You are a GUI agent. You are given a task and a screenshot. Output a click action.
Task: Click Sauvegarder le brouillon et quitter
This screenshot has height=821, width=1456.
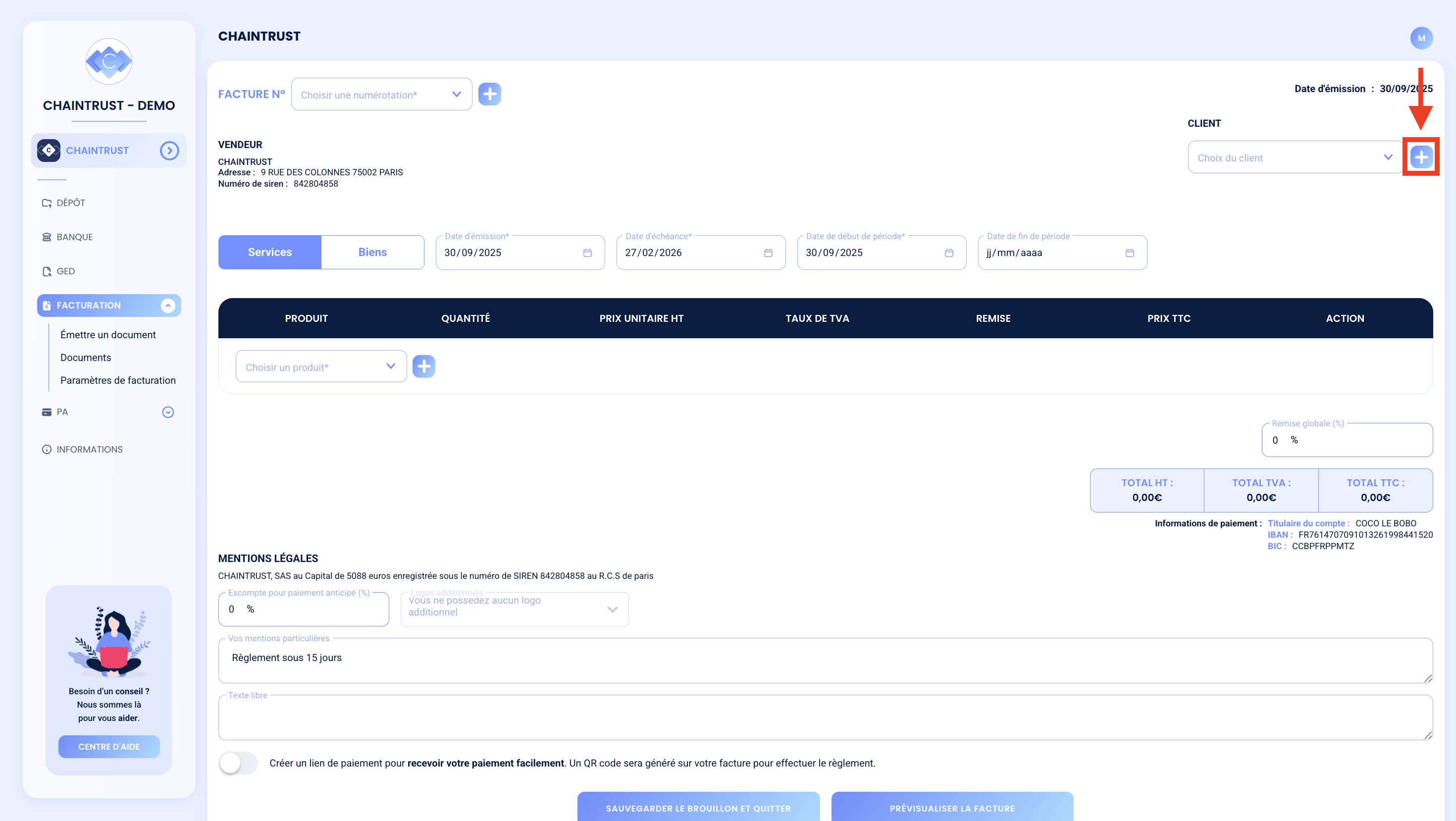tap(698, 807)
